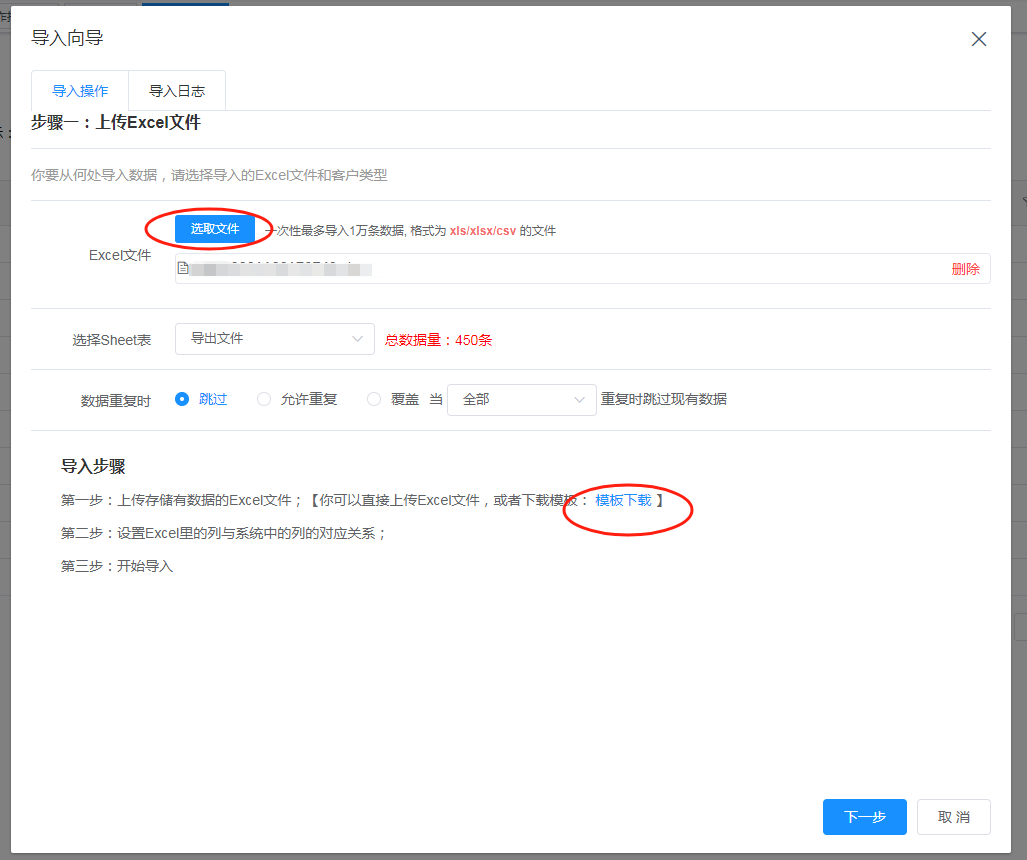
Task: Click the 导入向导 dialog title
Action: 67,38
